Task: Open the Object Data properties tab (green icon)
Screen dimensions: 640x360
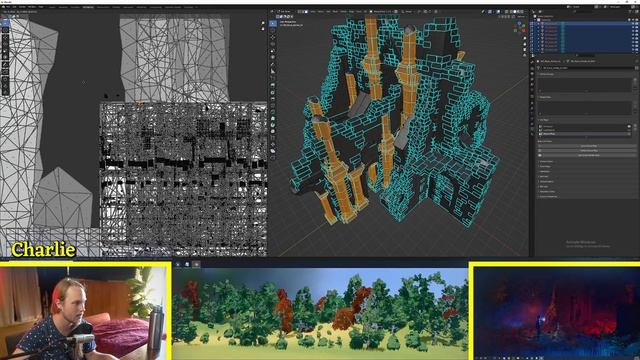Action: 532,129
